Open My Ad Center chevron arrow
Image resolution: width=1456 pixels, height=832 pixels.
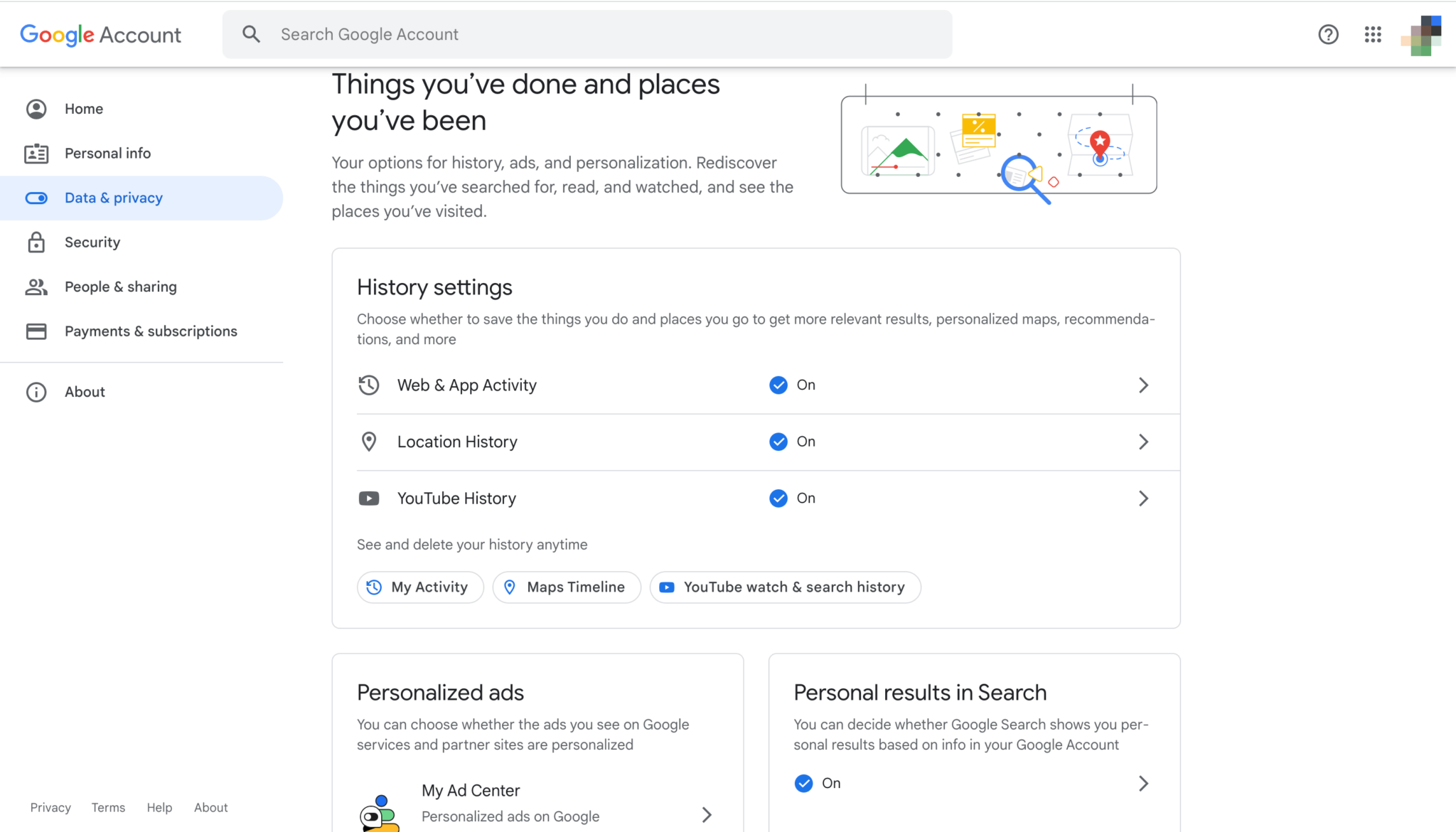click(707, 815)
